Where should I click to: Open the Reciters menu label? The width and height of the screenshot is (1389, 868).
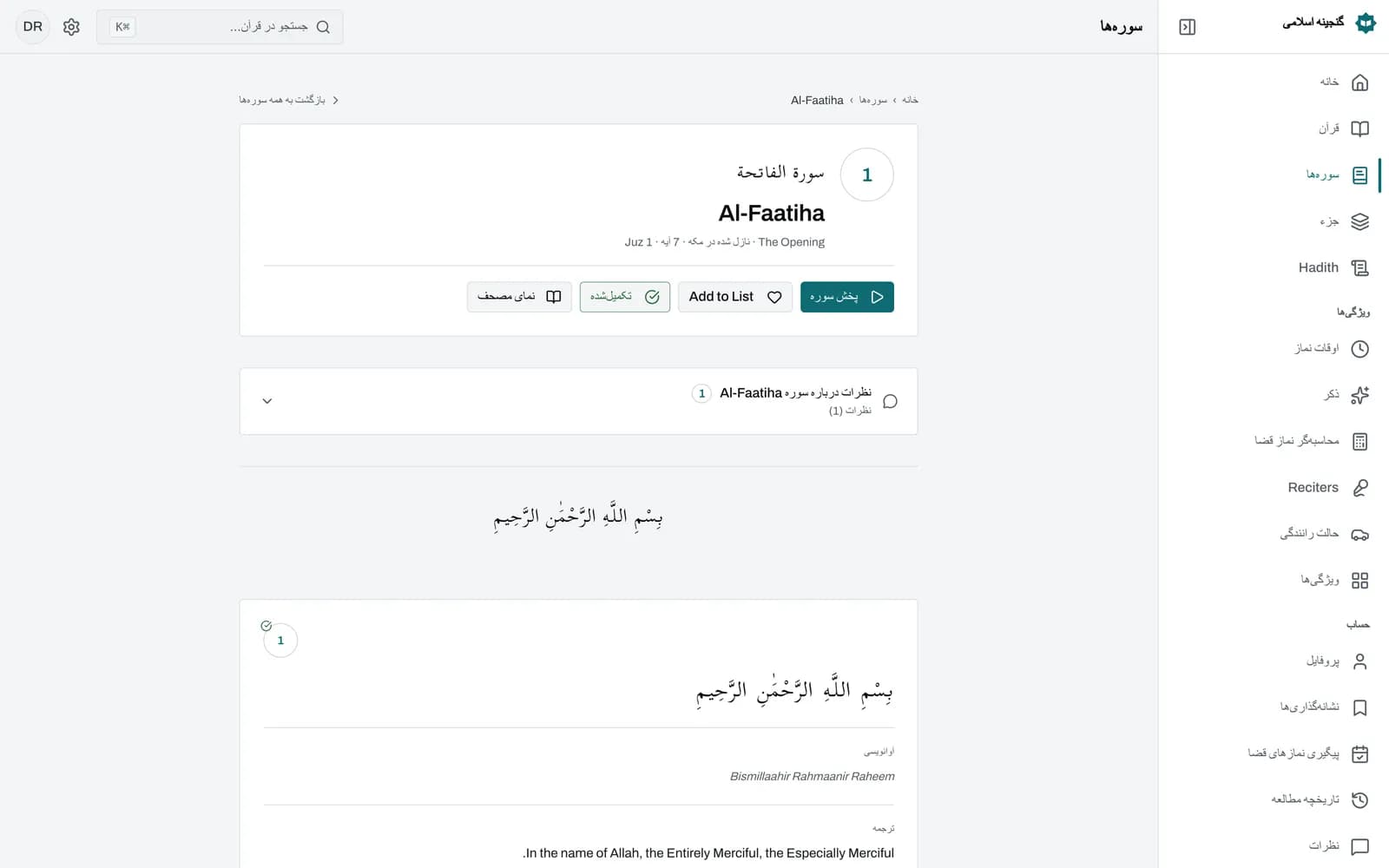click(1313, 488)
